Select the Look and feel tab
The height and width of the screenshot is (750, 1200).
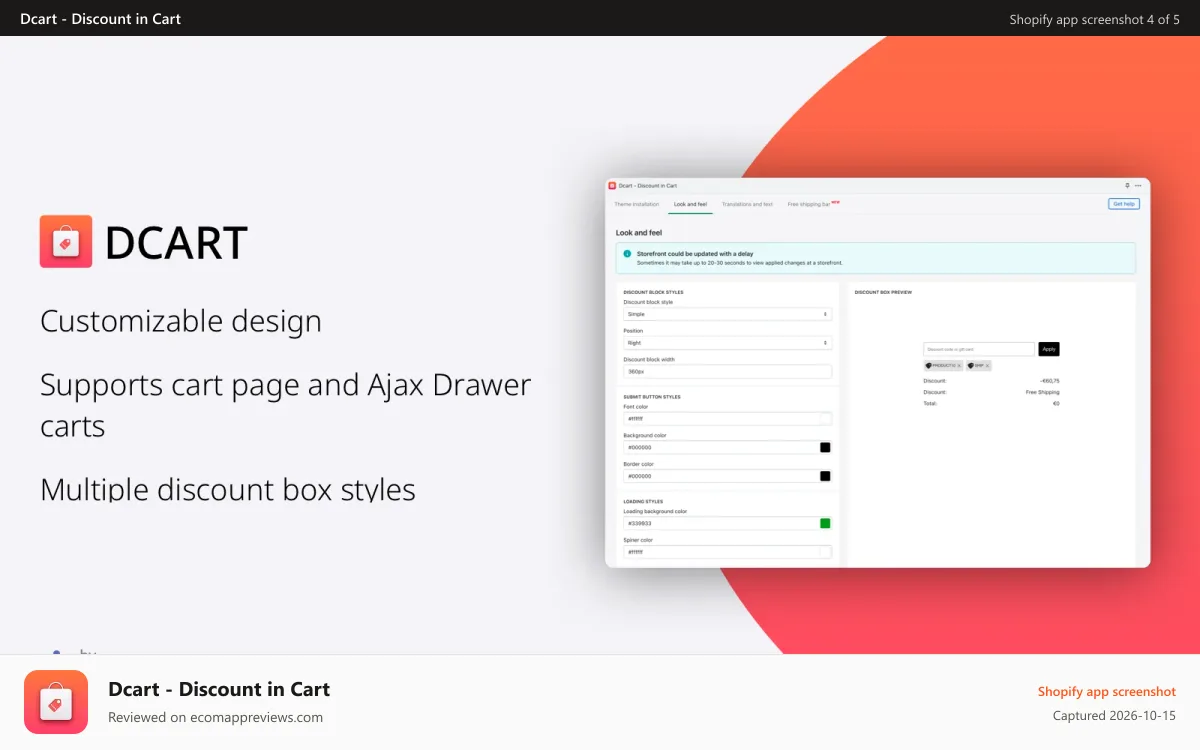690,204
